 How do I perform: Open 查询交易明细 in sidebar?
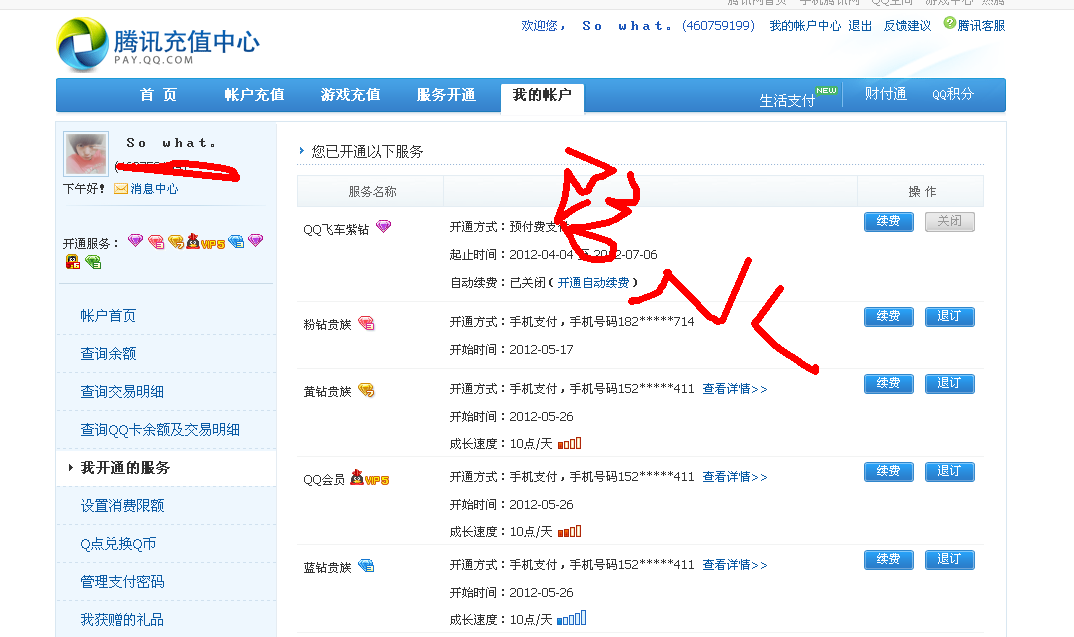122,392
